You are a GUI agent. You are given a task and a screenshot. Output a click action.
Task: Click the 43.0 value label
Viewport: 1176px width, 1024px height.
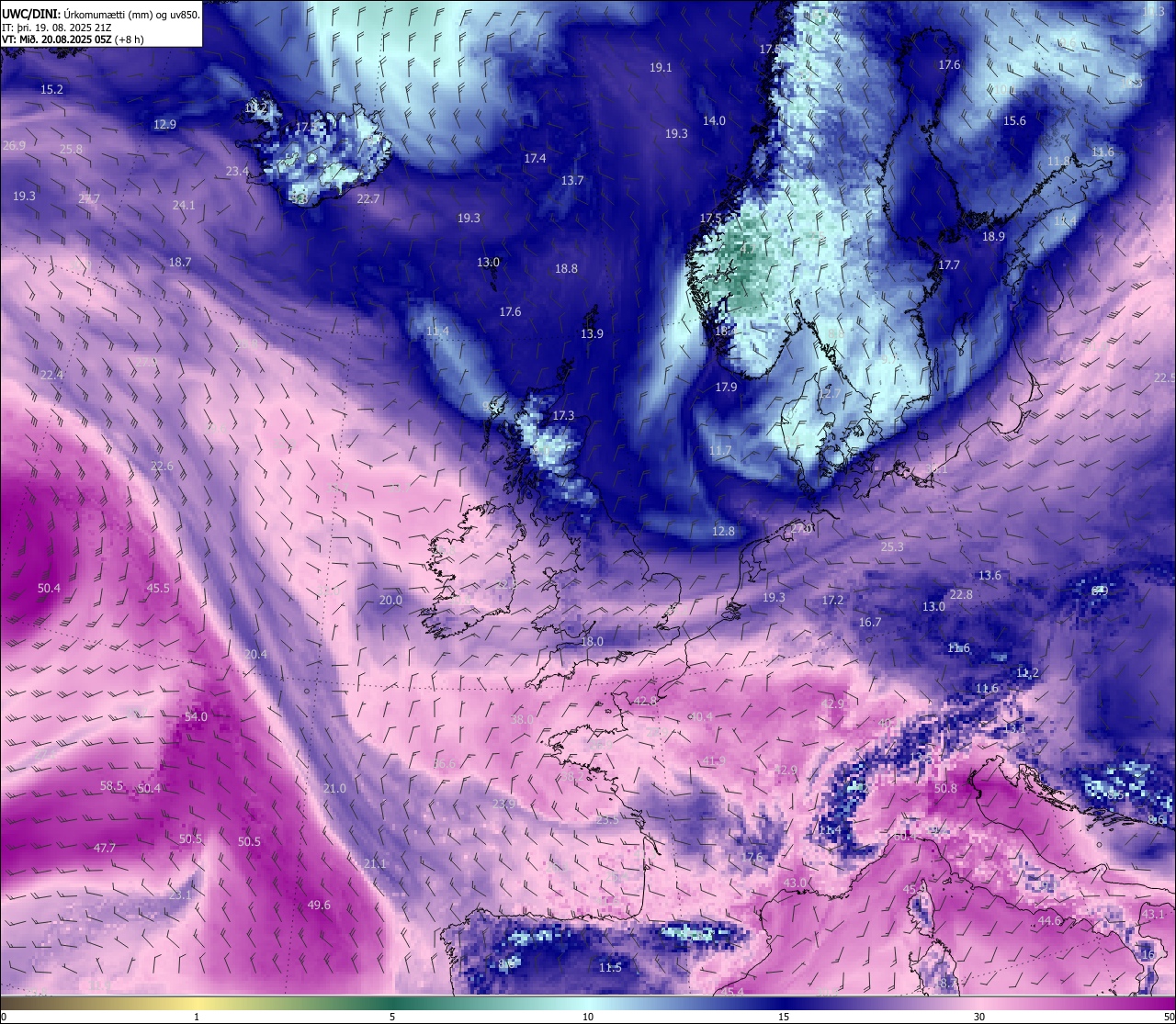(x=795, y=883)
